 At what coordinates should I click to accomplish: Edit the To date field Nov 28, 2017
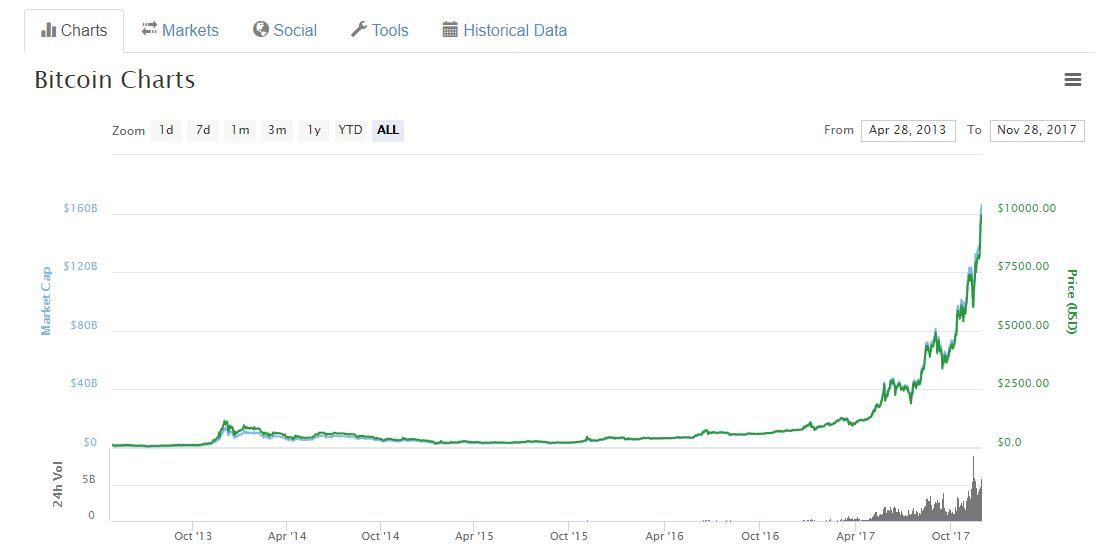1037,130
